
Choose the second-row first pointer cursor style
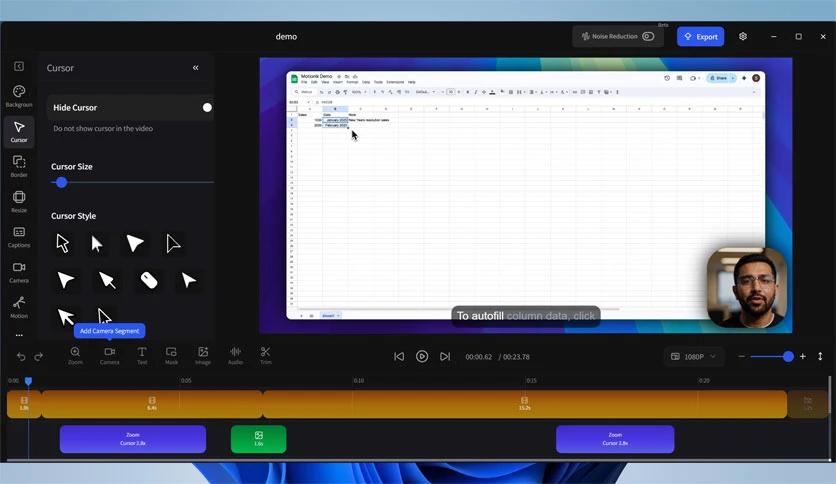tap(65, 280)
